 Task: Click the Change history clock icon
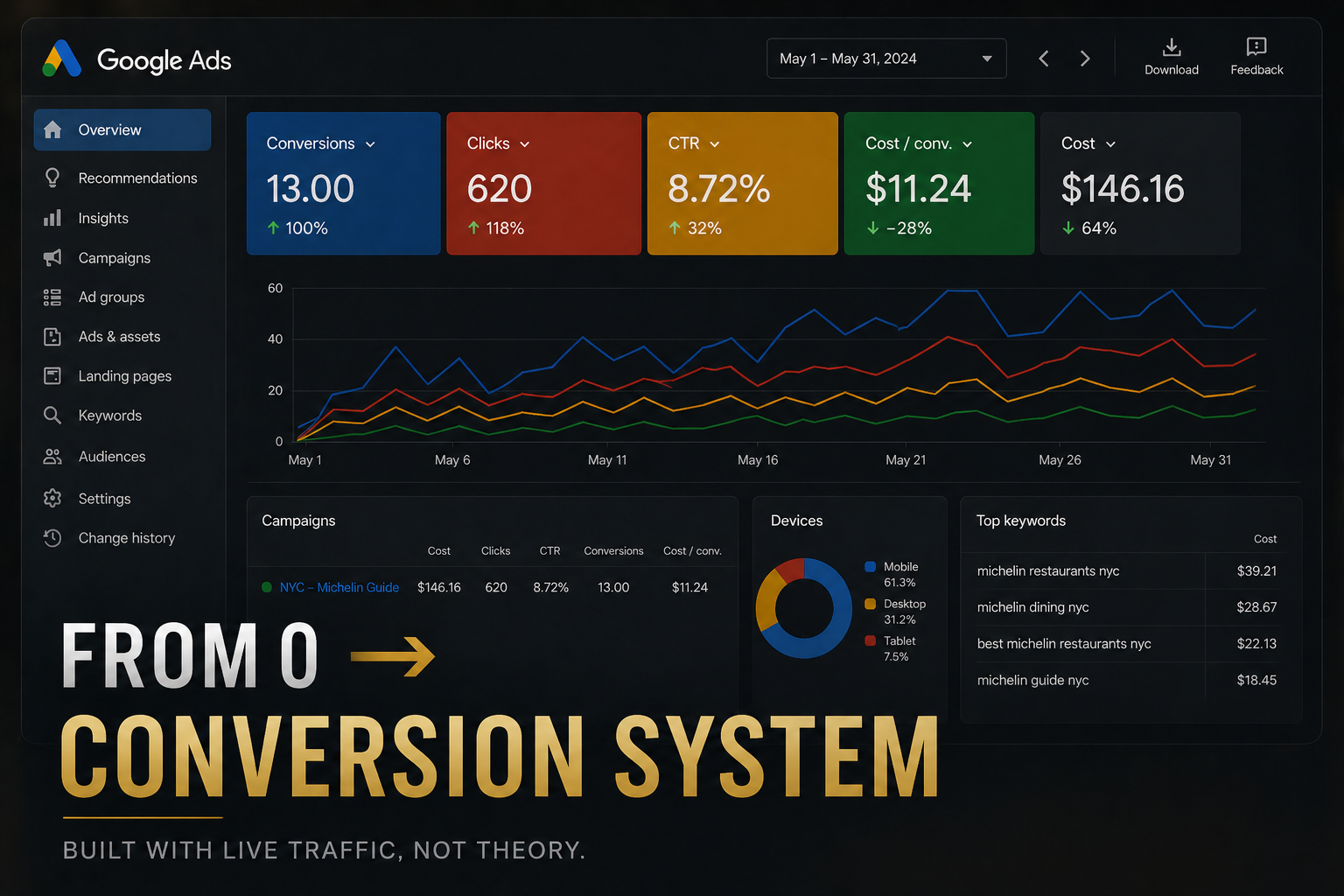[x=52, y=537]
